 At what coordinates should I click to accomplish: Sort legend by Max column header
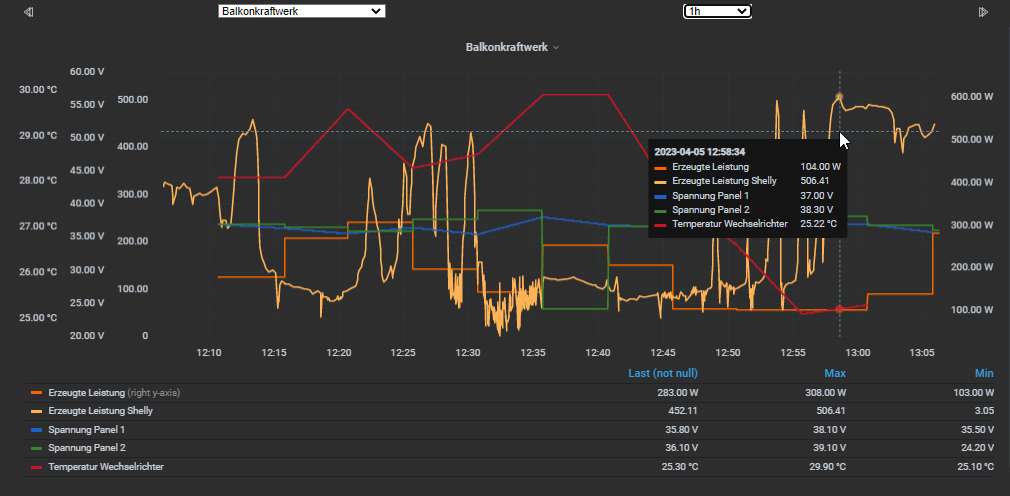[835, 374]
